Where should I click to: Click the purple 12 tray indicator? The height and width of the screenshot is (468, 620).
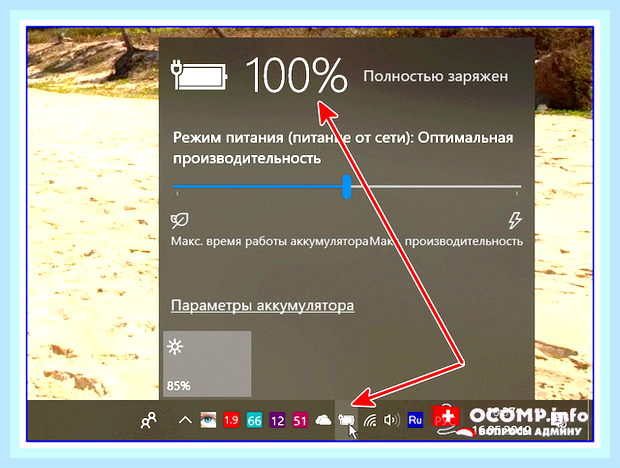coord(277,420)
